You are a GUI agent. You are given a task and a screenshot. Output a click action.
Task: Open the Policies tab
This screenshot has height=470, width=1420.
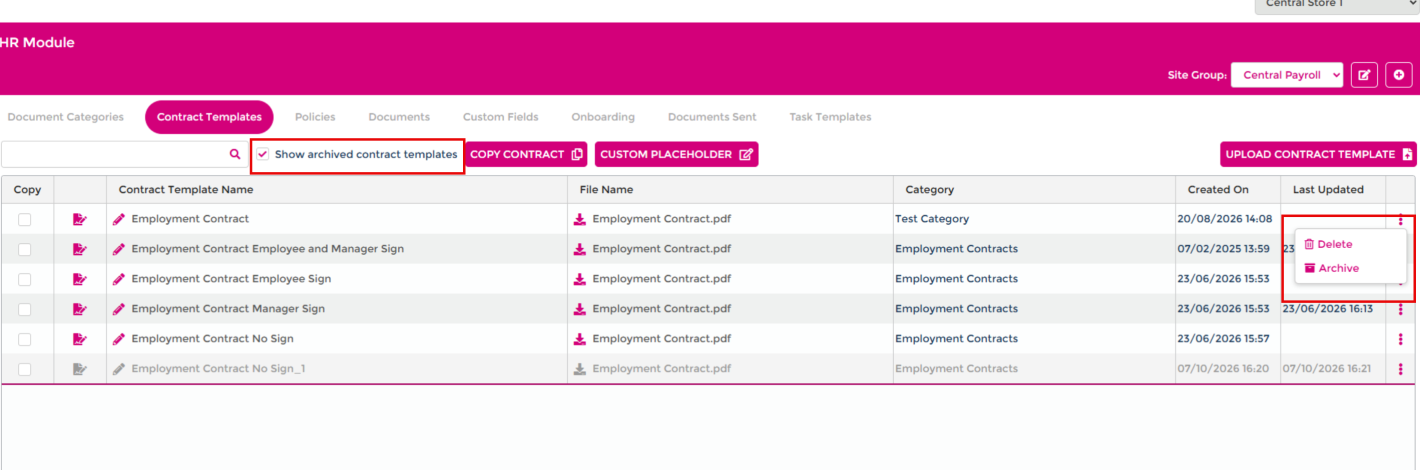tap(315, 117)
